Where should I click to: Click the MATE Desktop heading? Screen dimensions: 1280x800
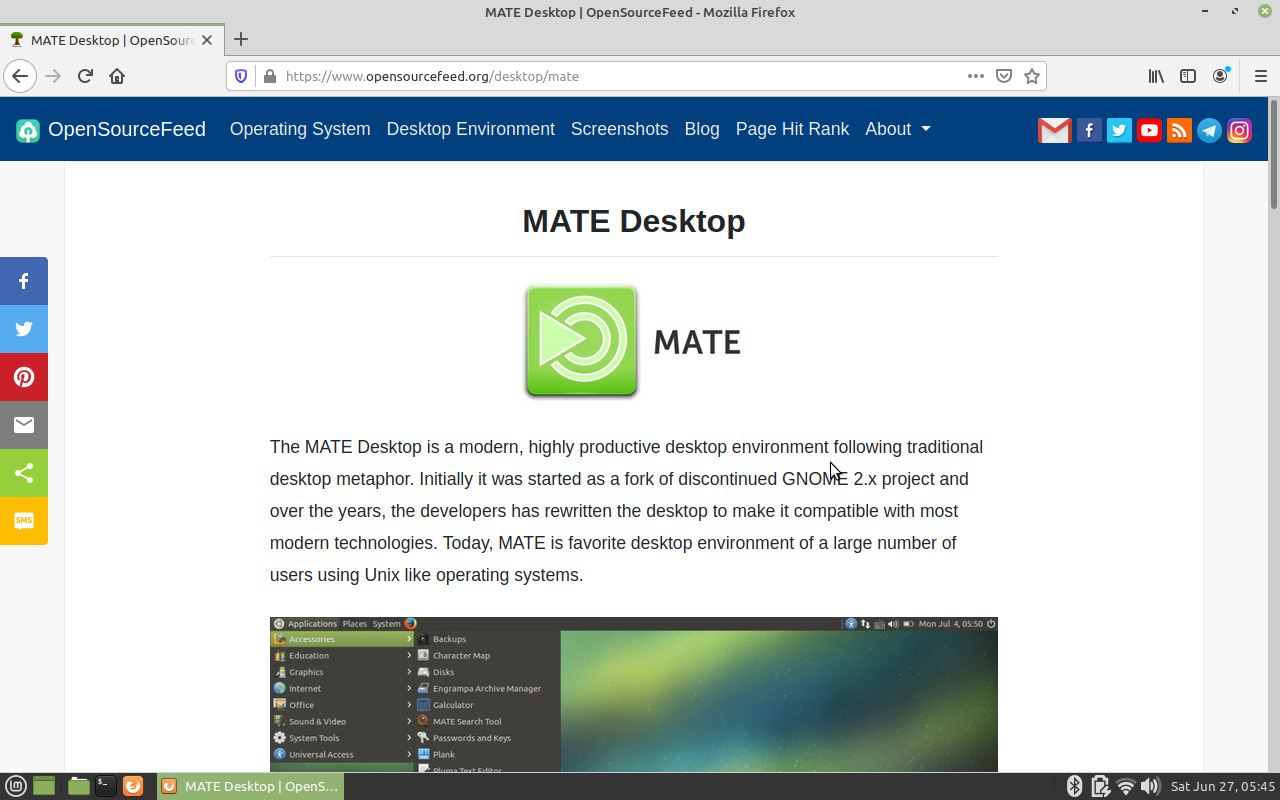(634, 221)
